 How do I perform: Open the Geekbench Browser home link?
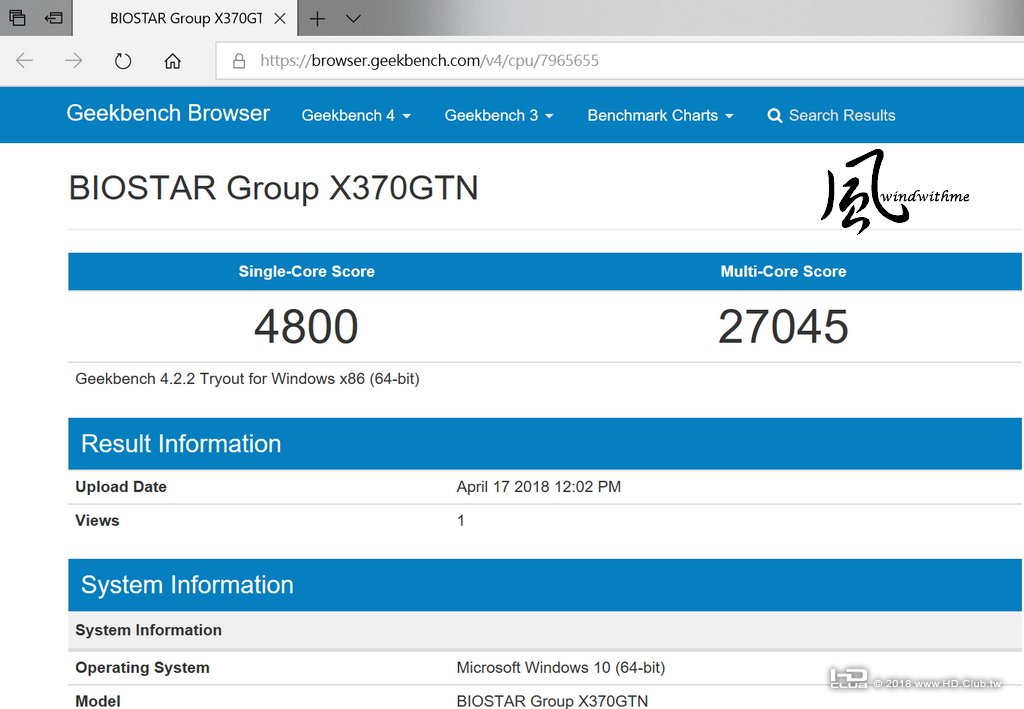[x=168, y=113]
